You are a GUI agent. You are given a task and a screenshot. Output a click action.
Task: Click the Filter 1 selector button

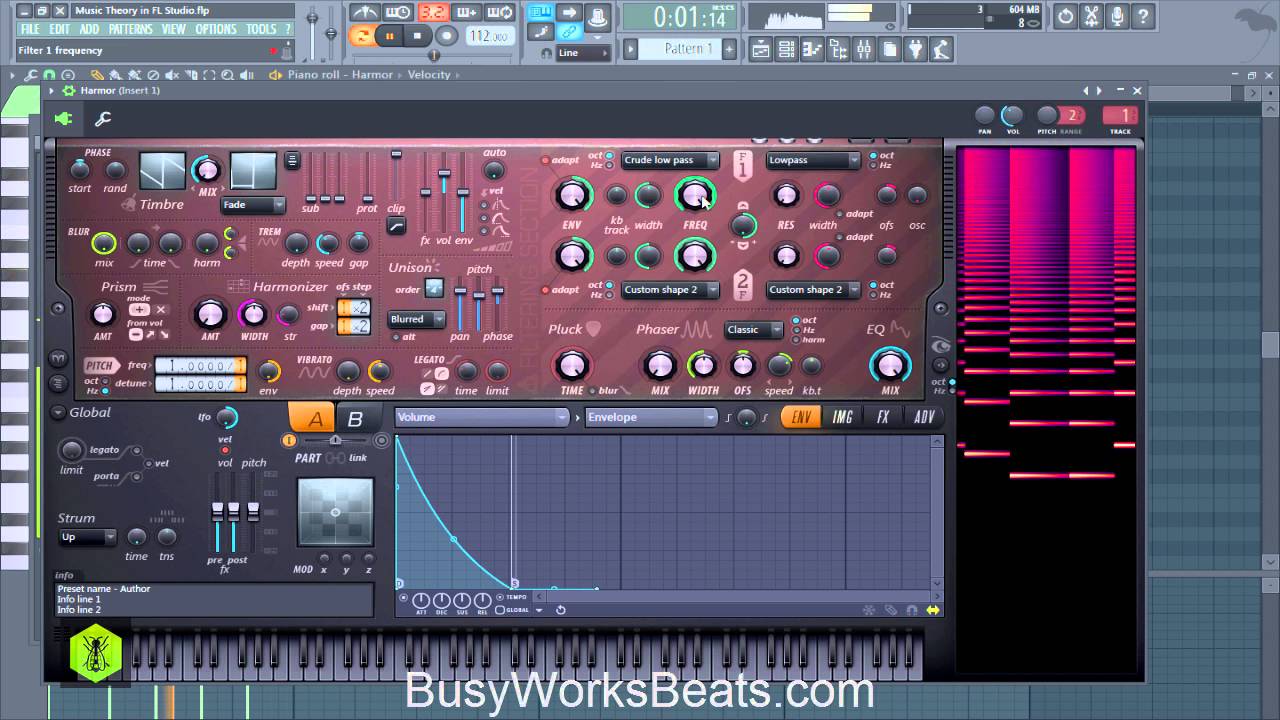pos(742,166)
